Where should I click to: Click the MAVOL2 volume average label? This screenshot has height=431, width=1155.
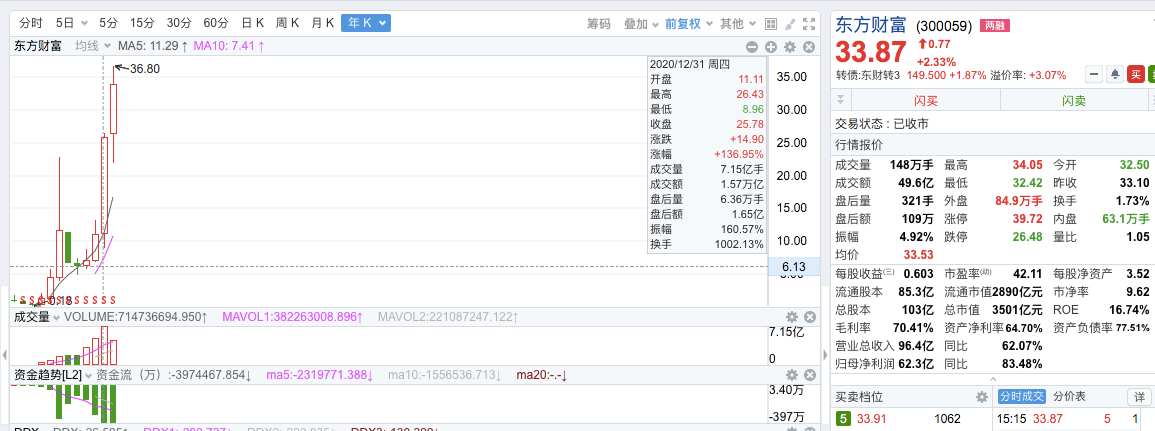click(x=448, y=318)
